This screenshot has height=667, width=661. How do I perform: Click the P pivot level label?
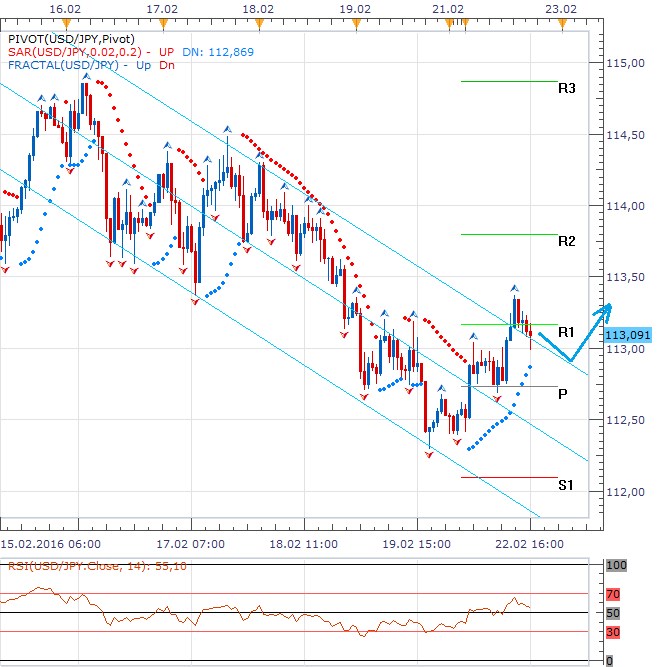[563, 394]
